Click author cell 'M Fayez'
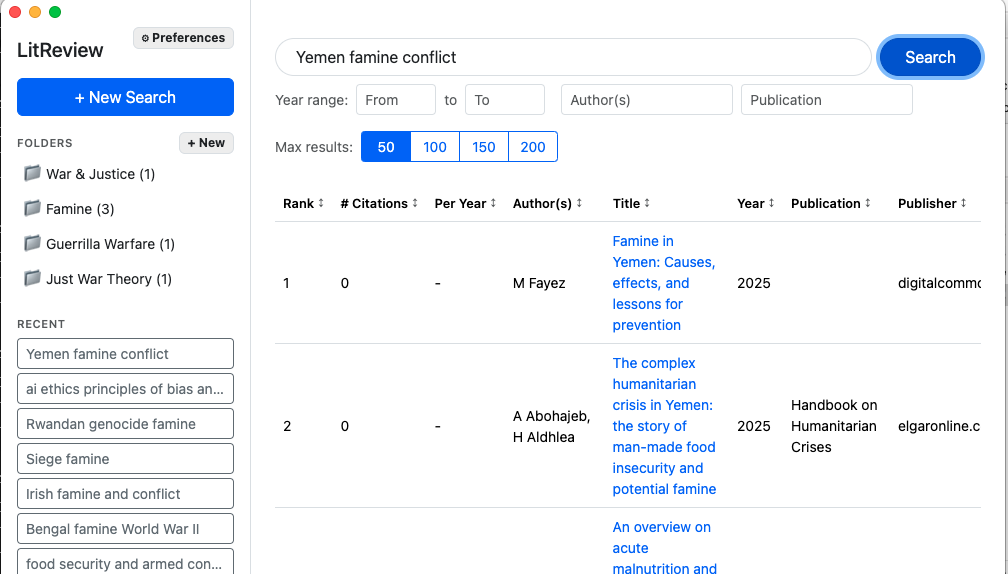The width and height of the screenshot is (1008, 574). click(539, 283)
